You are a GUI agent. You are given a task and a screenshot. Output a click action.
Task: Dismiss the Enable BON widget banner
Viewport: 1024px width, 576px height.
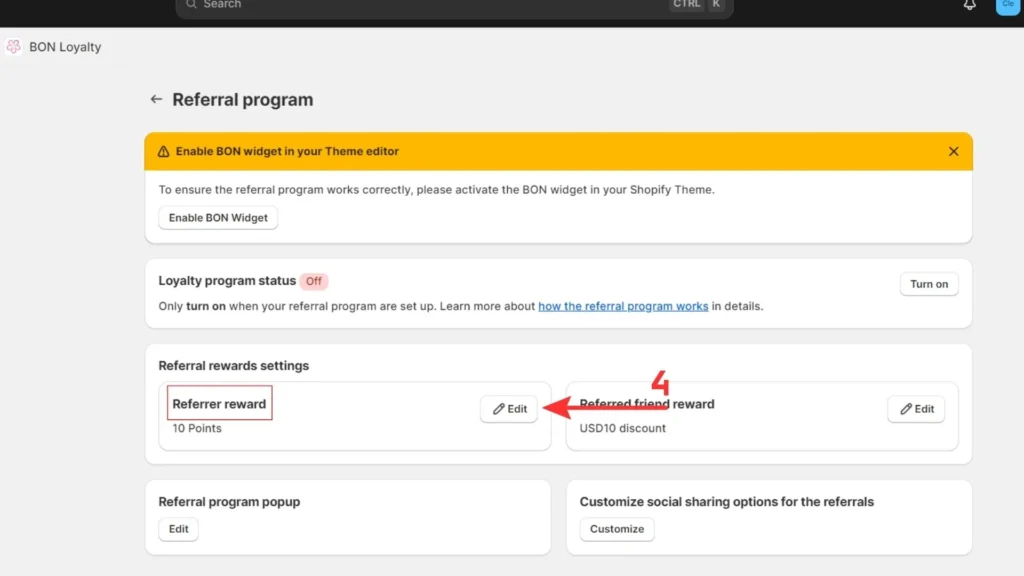coord(953,151)
